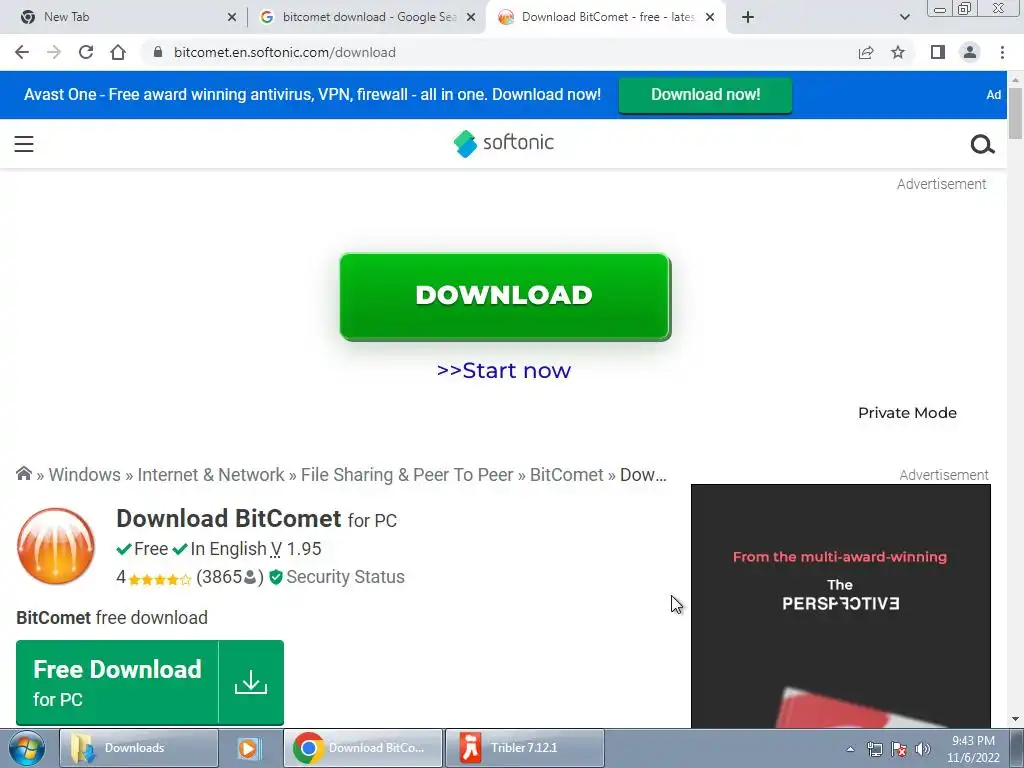Share this page using the share icon
Image resolution: width=1024 pixels, height=768 pixels.
[x=866, y=52]
